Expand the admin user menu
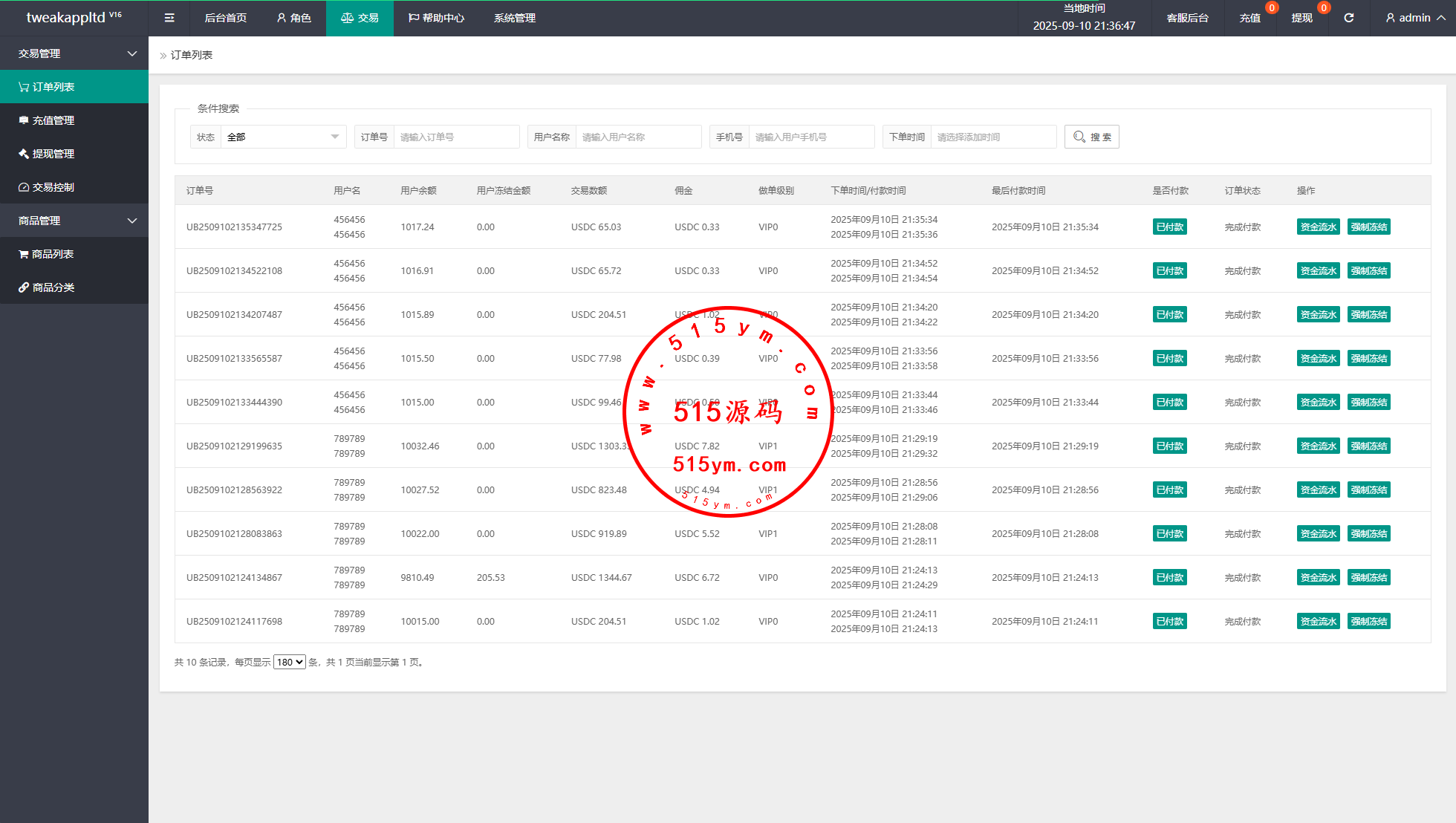The image size is (1456, 823). tap(1414, 18)
